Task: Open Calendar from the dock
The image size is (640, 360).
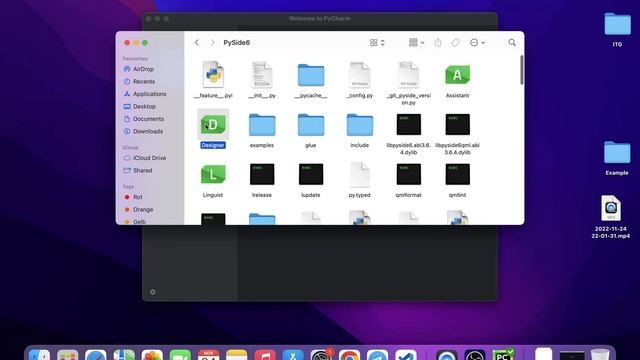Action: tap(209, 355)
